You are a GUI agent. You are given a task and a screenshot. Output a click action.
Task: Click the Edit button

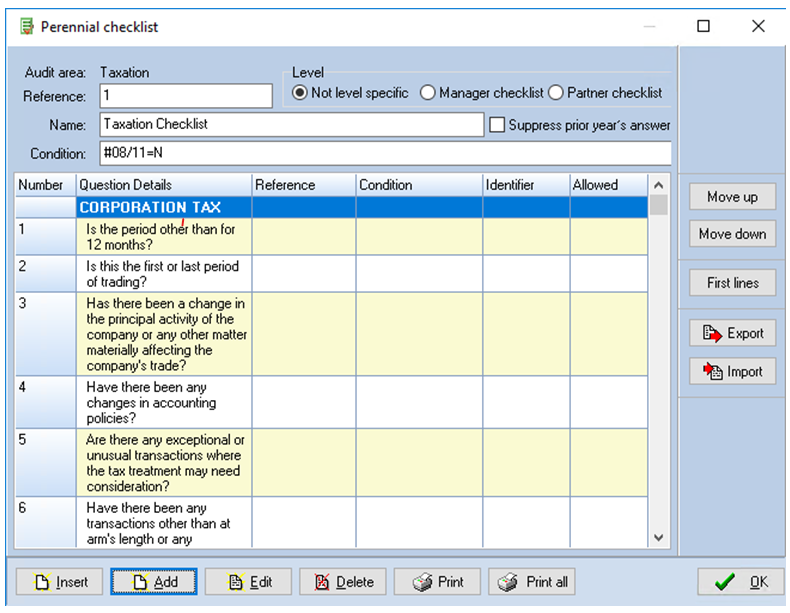click(248, 582)
